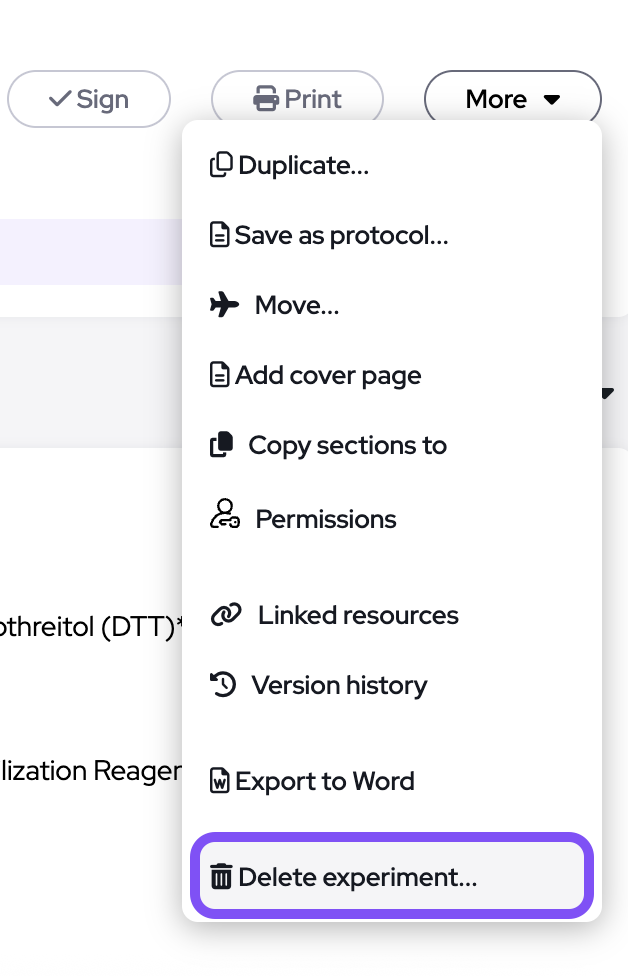
Task: Click the Version history clock icon
Action: tap(222, 685)
